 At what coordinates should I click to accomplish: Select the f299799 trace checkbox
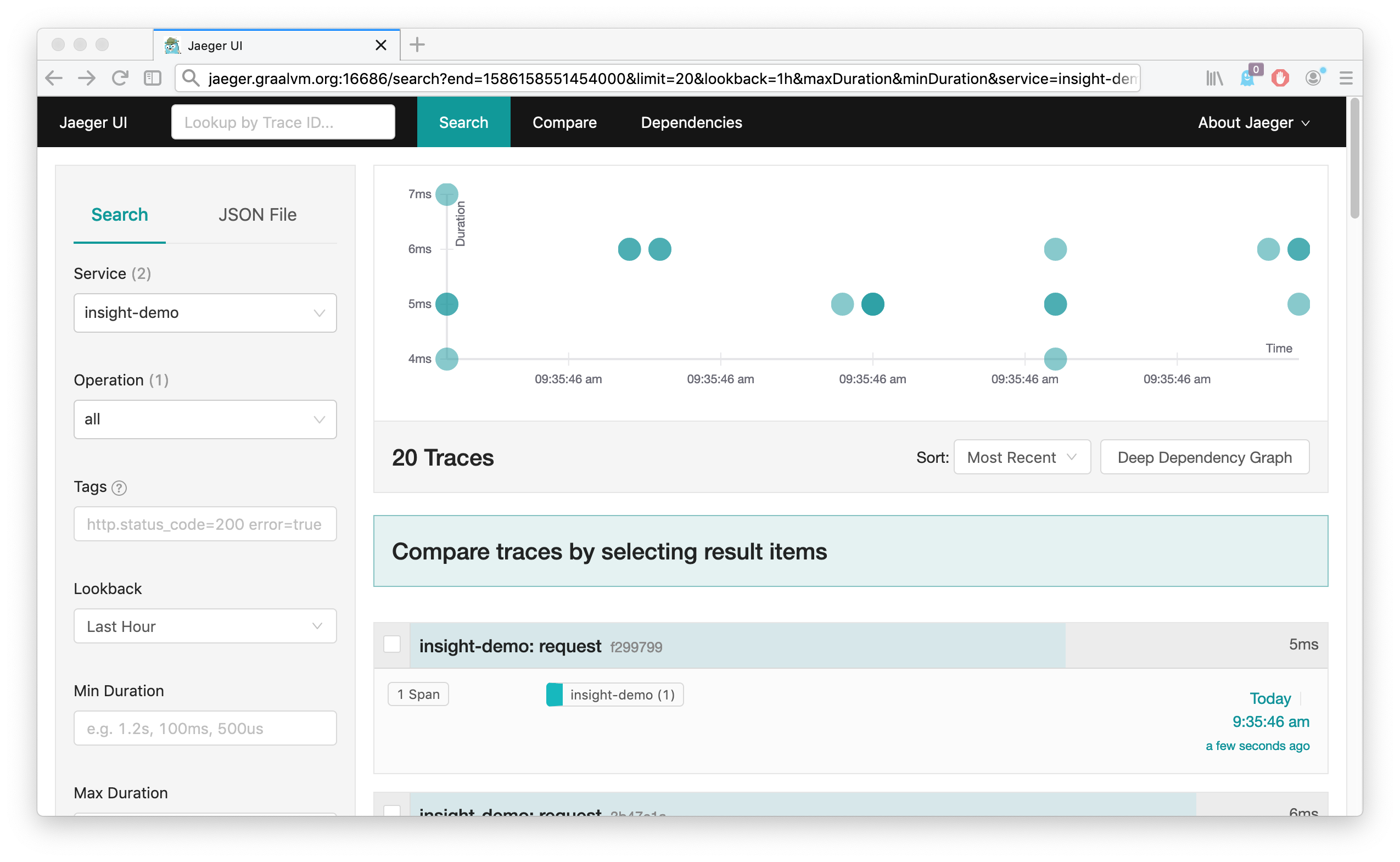(392, 644)
